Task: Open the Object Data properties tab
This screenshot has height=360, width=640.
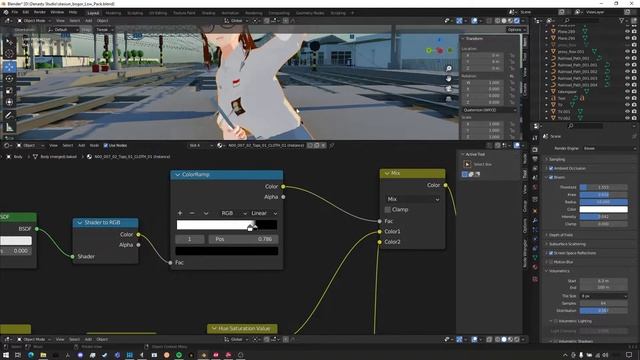Action: [x=535, y=257]
